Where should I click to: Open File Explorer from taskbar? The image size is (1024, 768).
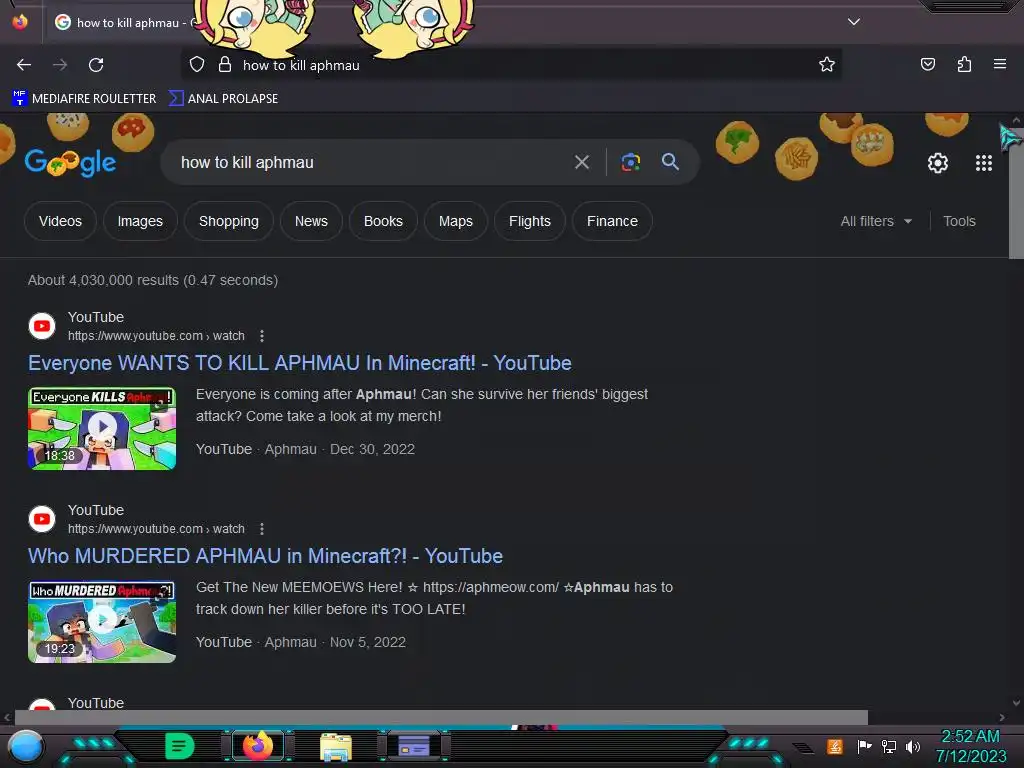(x=336, y=746)
